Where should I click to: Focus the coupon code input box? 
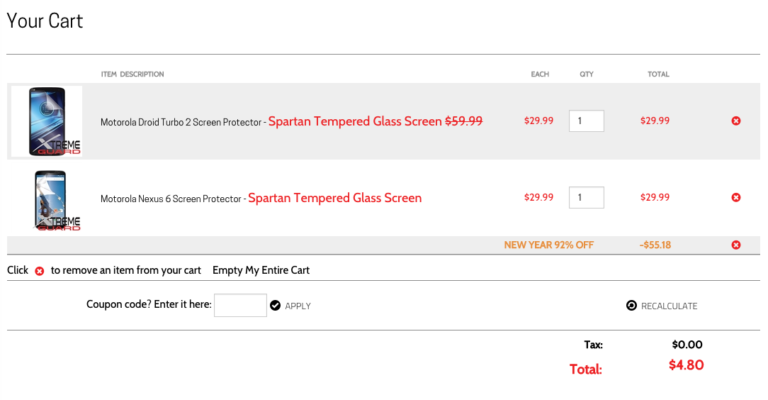(240, 305)
